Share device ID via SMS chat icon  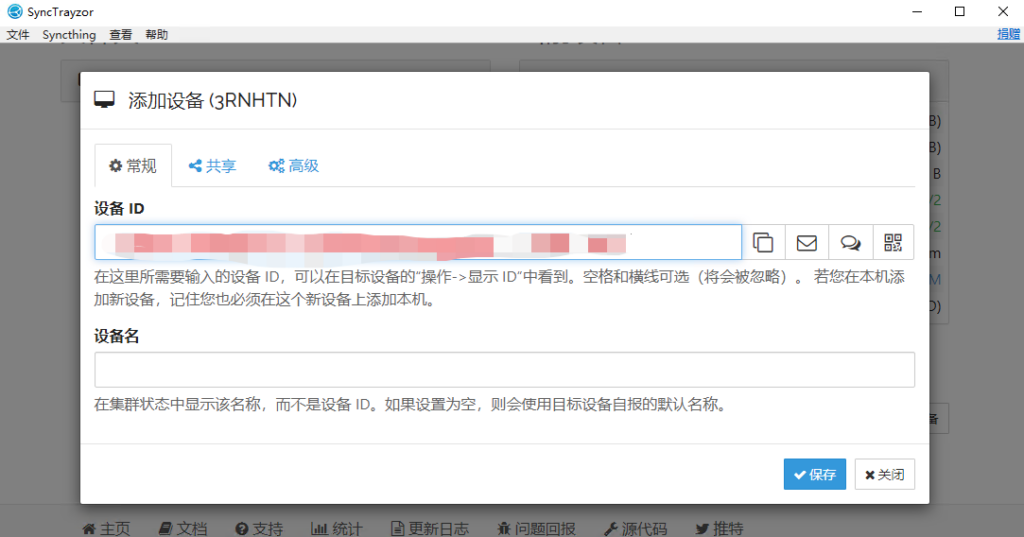(x=850, y=242)
